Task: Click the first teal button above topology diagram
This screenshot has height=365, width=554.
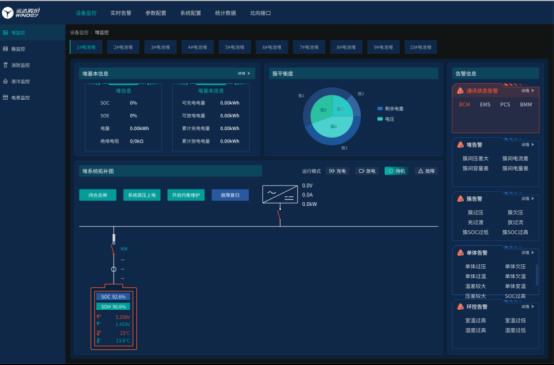Action: [x=98, y=195]
